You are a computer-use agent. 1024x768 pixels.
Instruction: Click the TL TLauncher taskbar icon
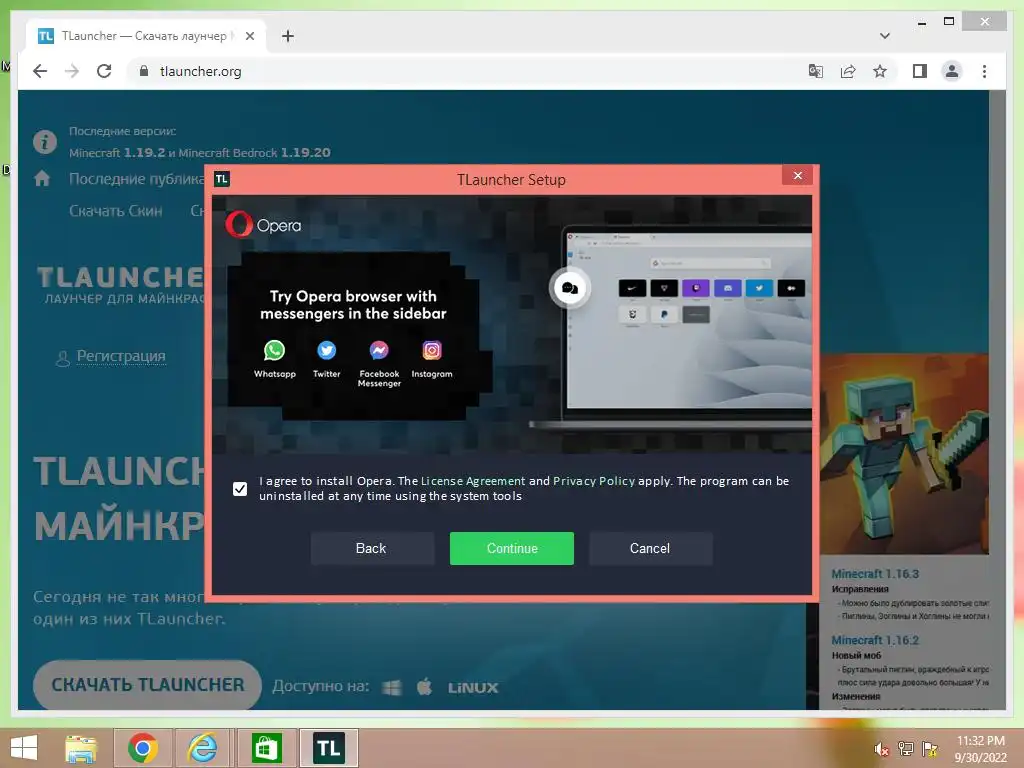pos(328,748)
